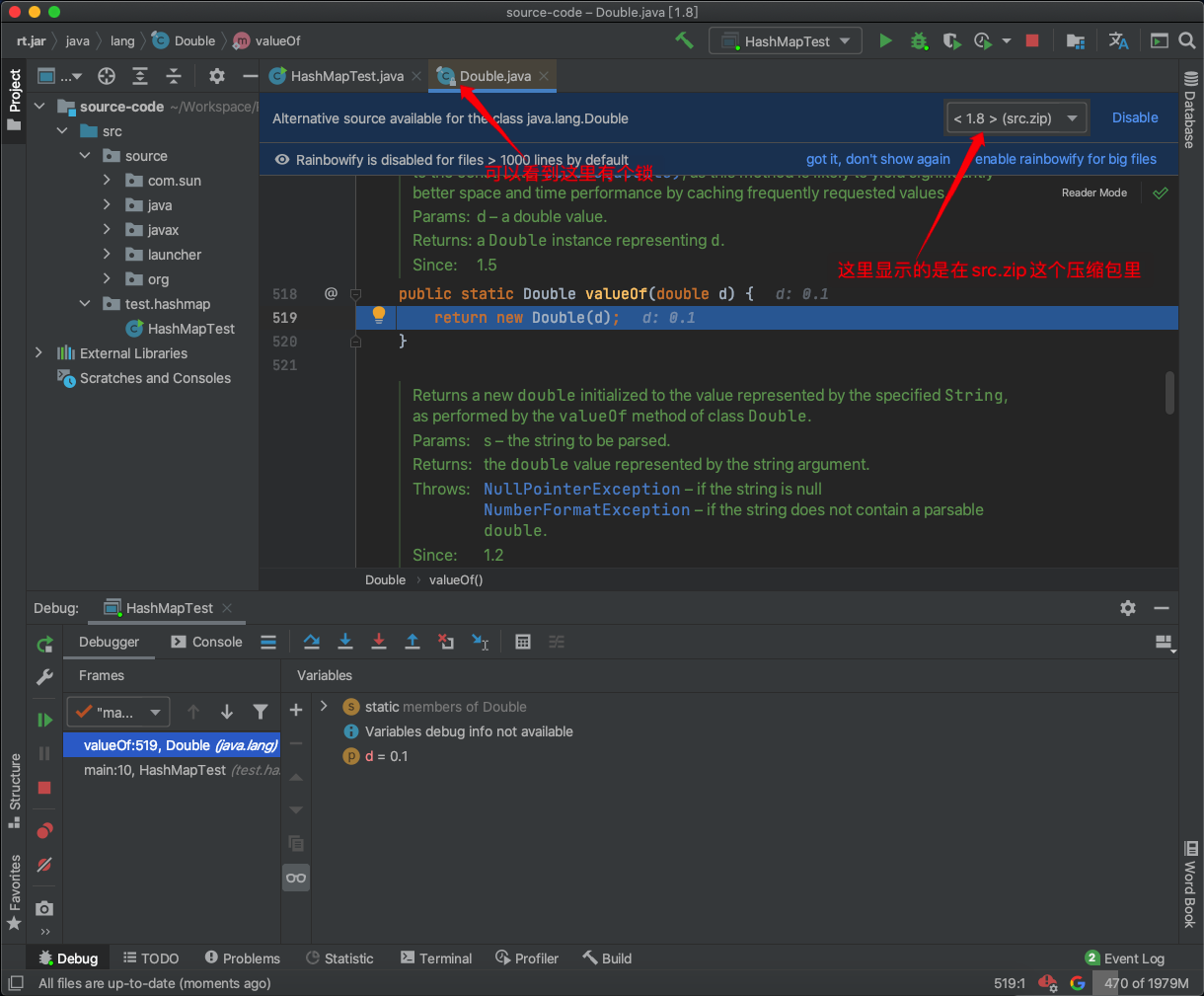Collapse source-code project root
Image resolution: width=1204 pixels, height=996 pixels.
click(x=39, y=107)
